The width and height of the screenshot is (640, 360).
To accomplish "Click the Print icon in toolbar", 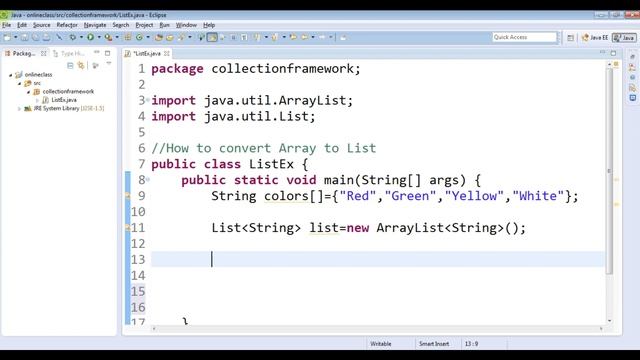I will [47, 37].
